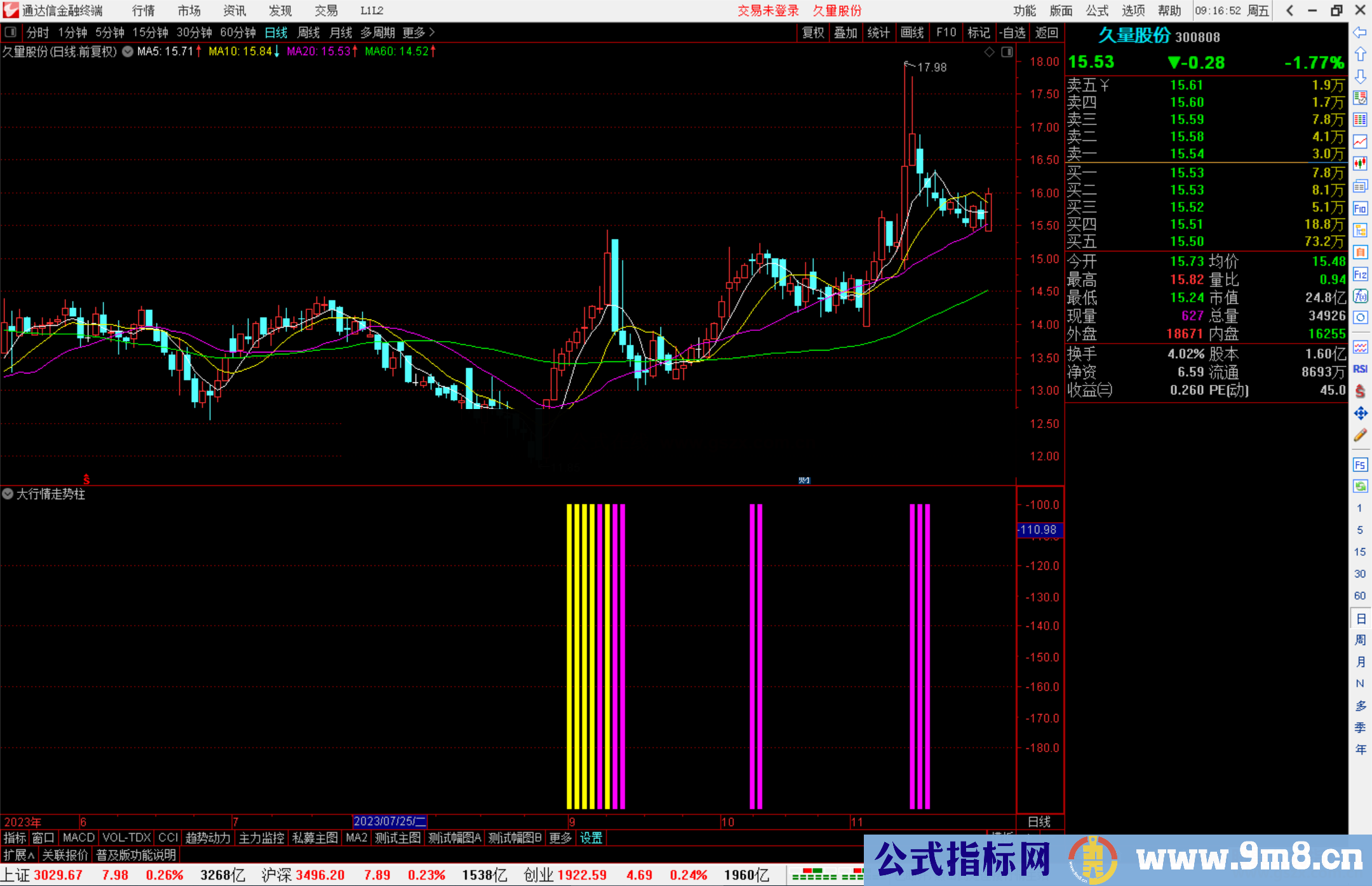
Task: Click the candlestick chart icon in sidebar
Action: (1360, 164)
